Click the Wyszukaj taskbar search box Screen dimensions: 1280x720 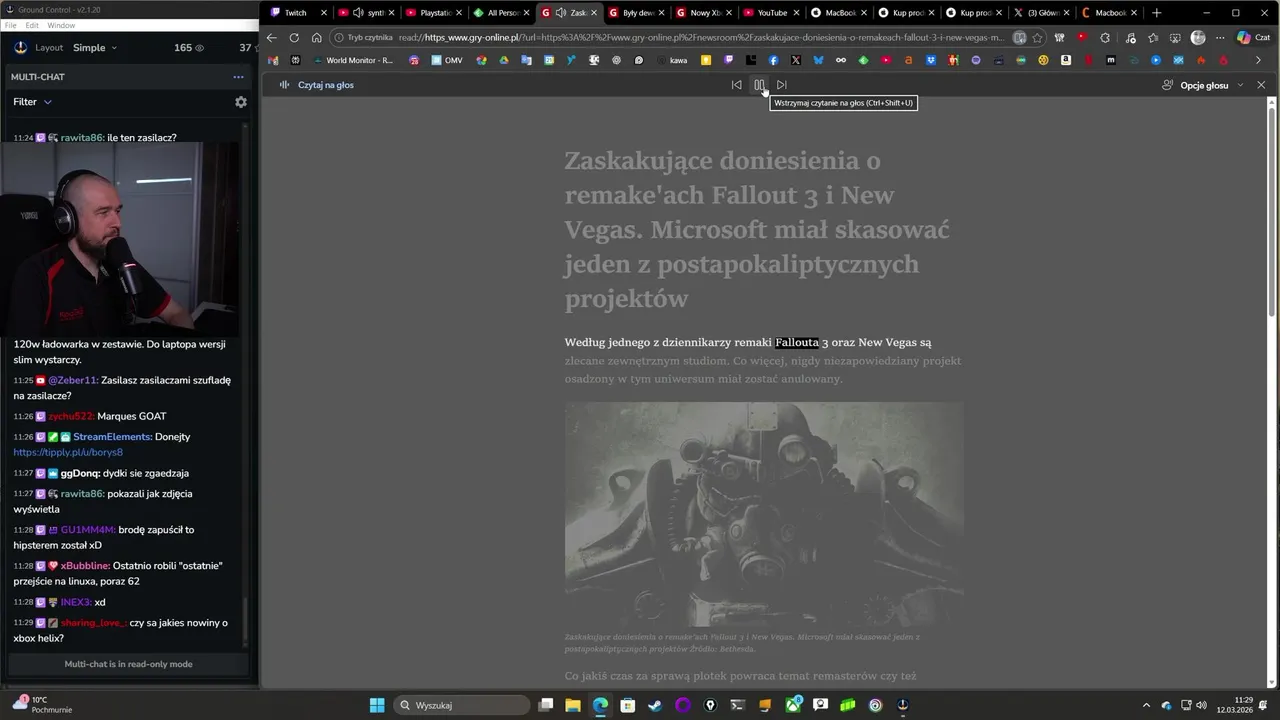pos(461,705)
